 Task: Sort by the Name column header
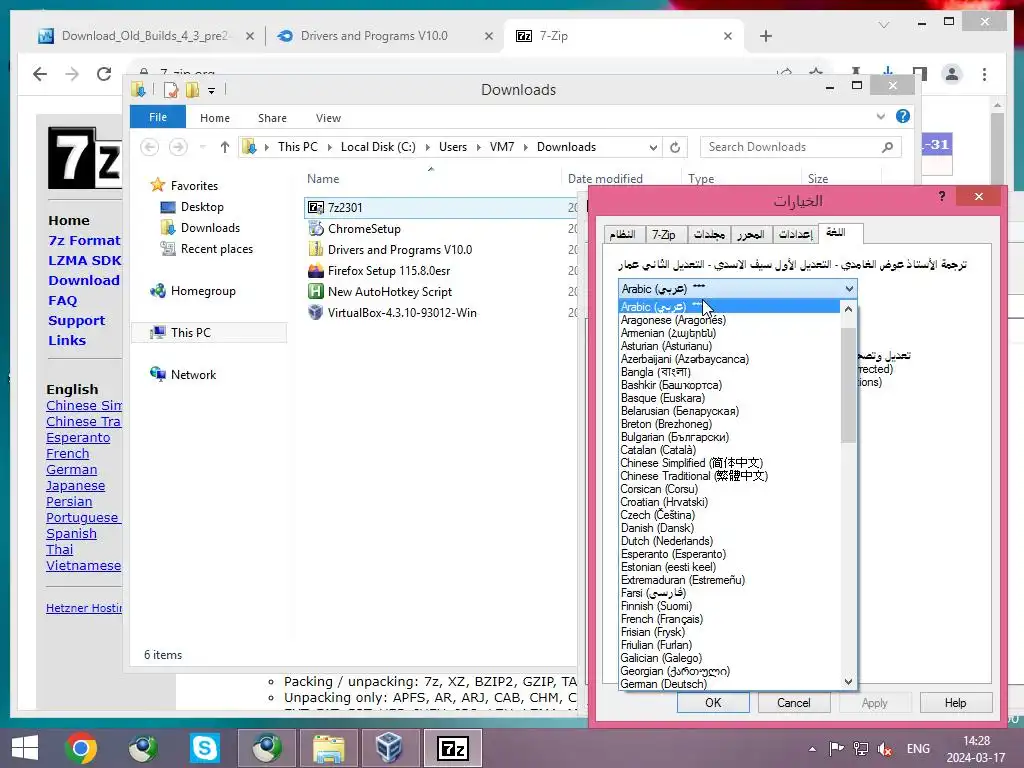click(323, 179)
